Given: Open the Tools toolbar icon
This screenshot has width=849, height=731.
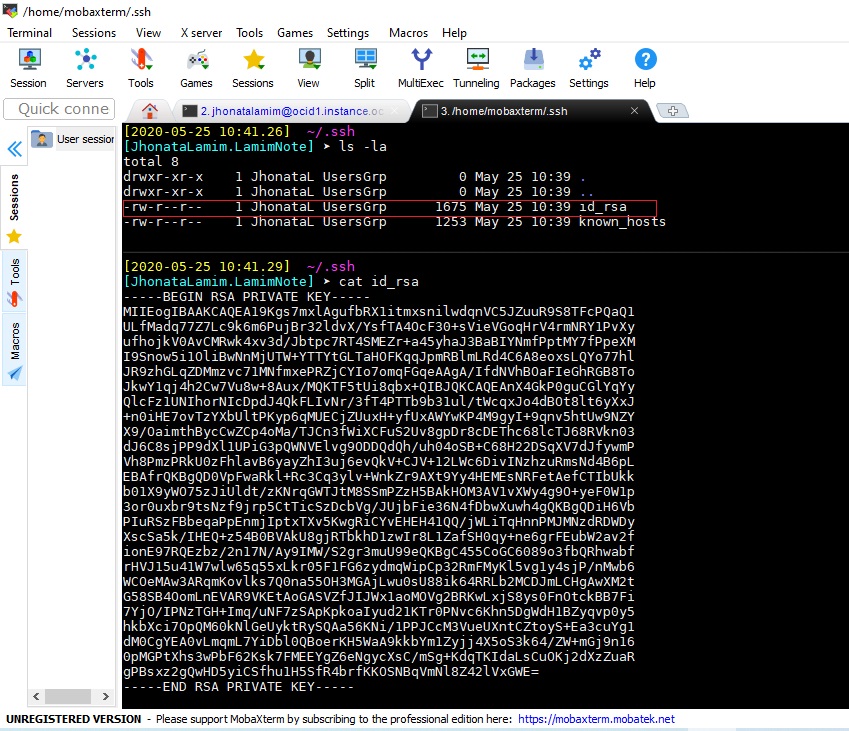Looking at the screenshot, I should tap(141, 69).
